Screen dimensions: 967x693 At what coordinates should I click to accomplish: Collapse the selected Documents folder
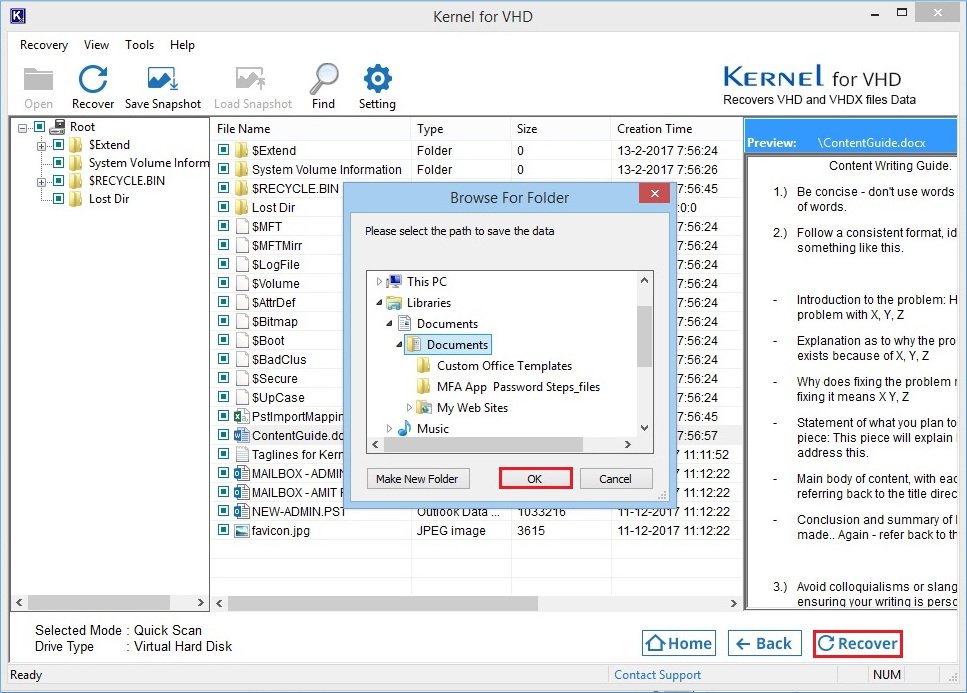tap(399, 345)
